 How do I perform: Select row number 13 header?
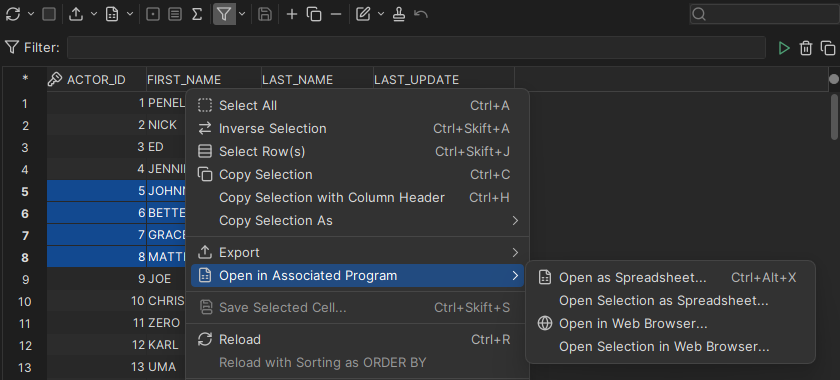coord(25,367)
